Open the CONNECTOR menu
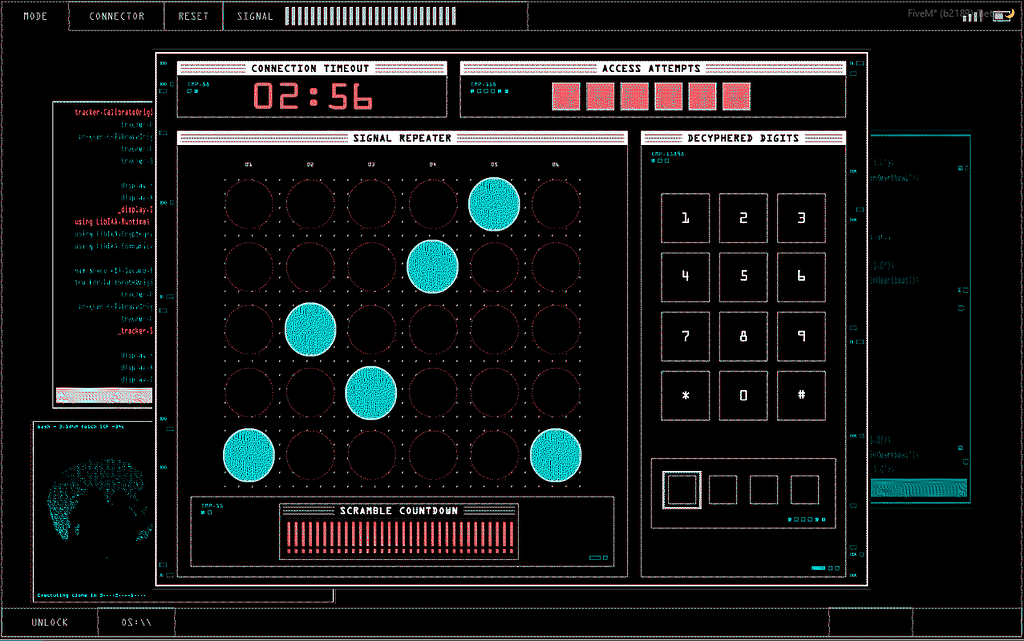This screenshot has height=641, width=1024. 116,16
